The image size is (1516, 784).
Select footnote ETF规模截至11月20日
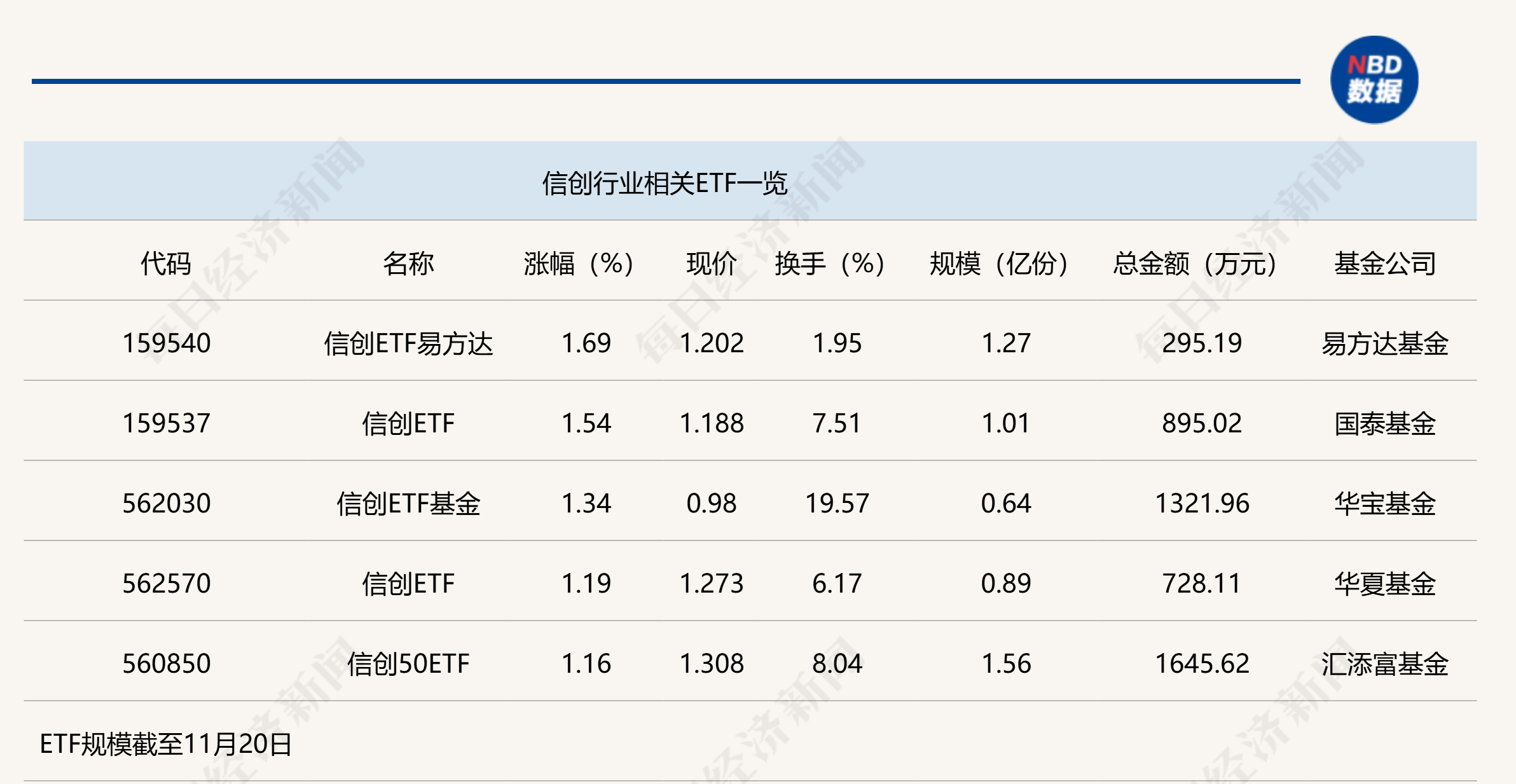165,744
